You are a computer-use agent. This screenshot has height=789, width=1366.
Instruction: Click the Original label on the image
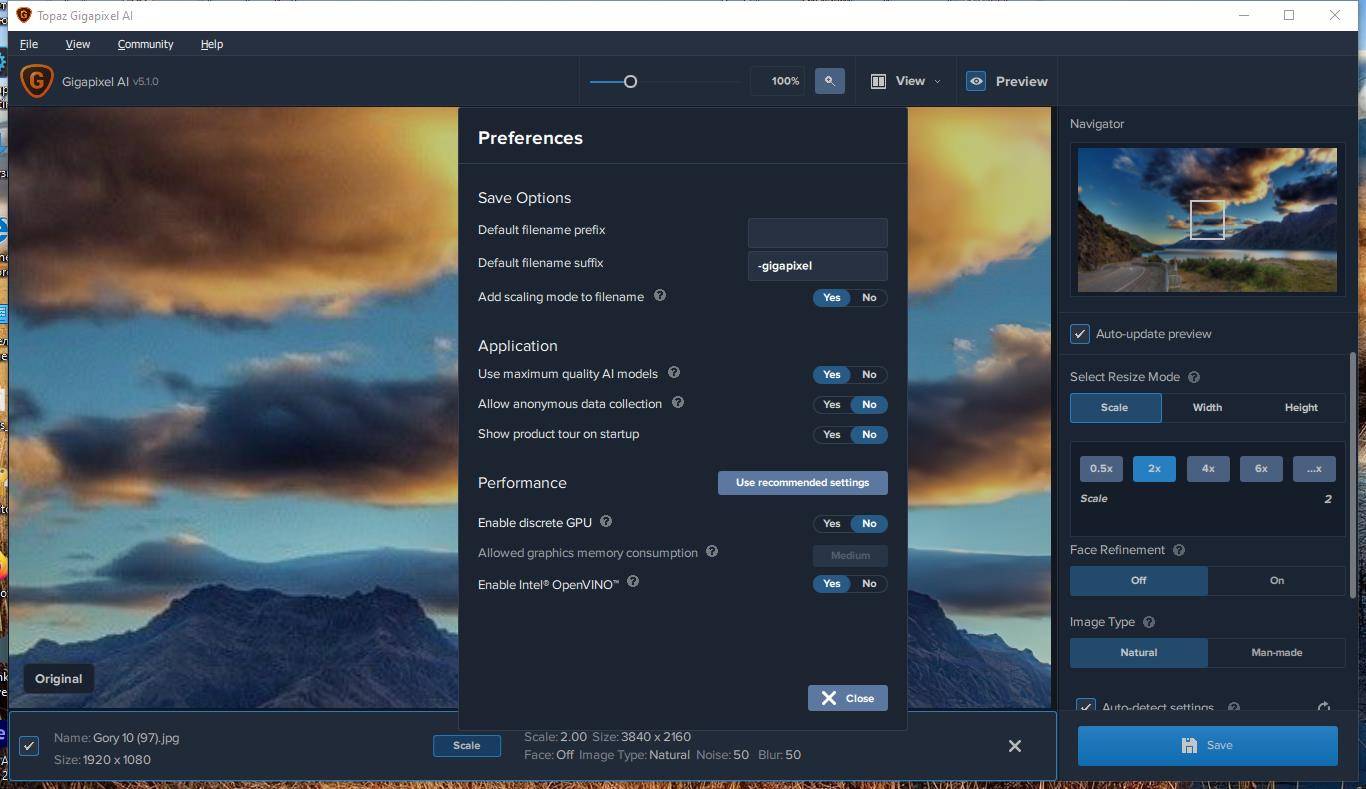[x=59, y=678]
